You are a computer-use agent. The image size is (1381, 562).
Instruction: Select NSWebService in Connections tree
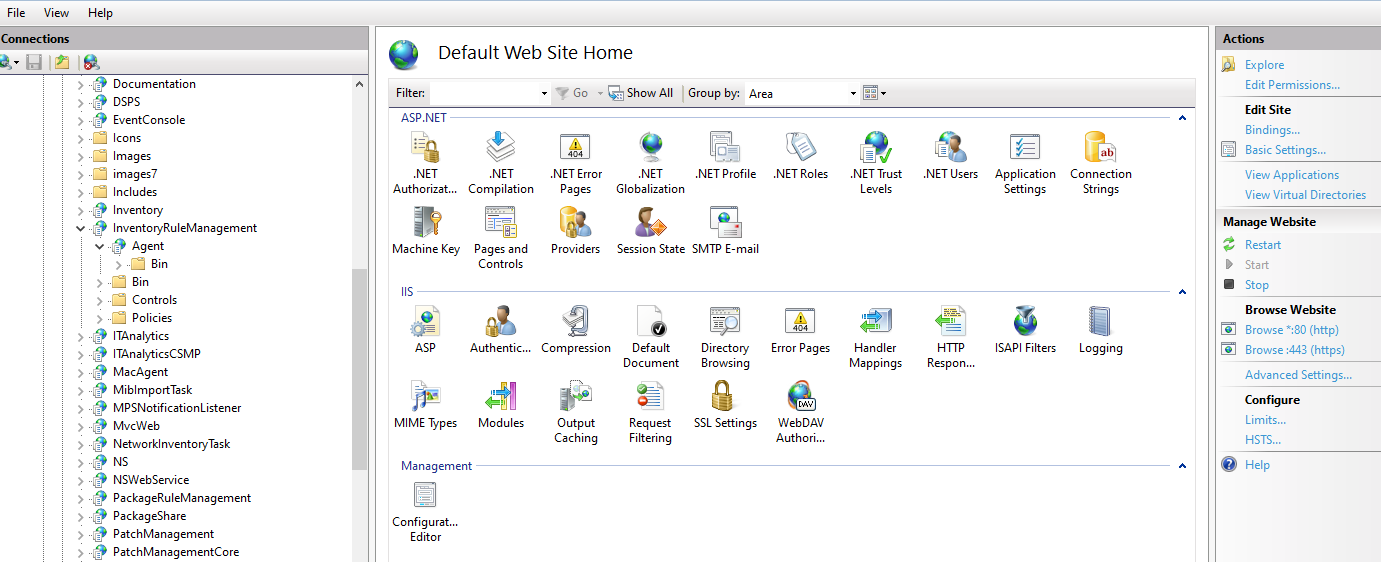pyautogui.click(x=151, y=480)
